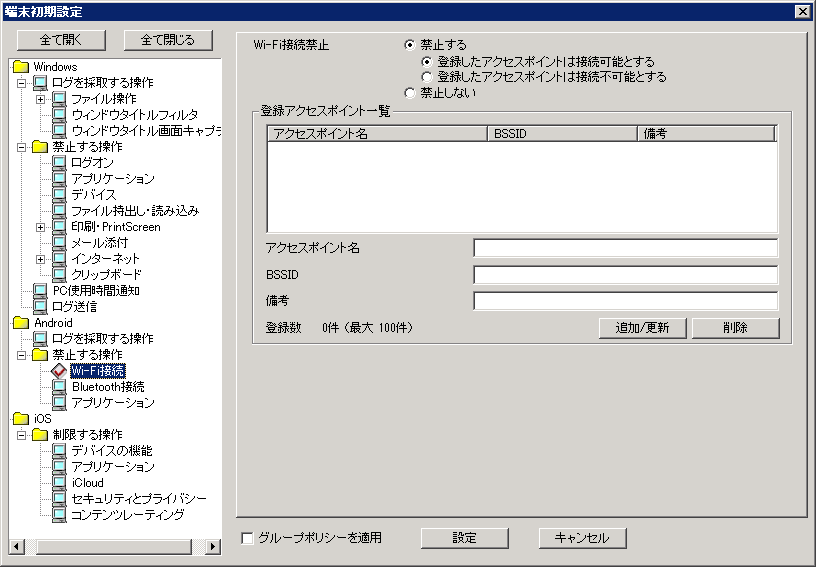Select 登録したアクセスポイントは接続不可能とする option
The height and width of the screenshot is (567, 816).
tap(427, 77)
